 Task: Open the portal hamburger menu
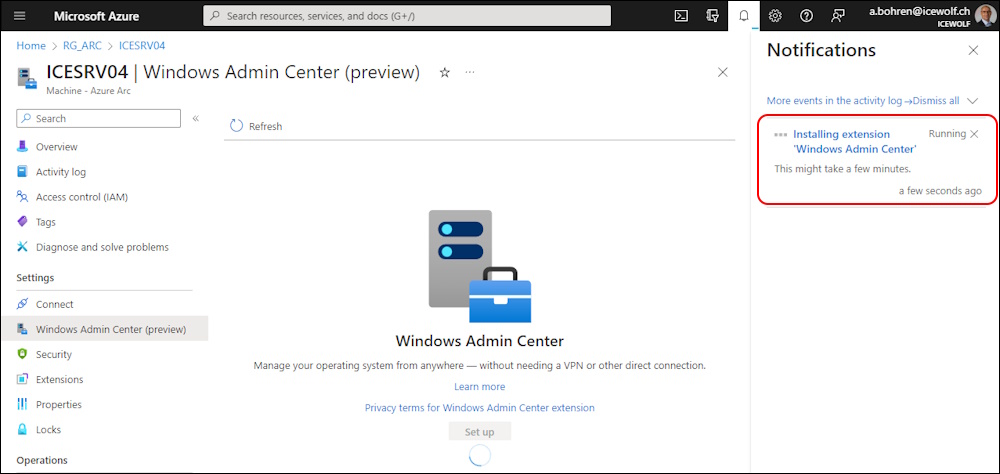point(20,16)
